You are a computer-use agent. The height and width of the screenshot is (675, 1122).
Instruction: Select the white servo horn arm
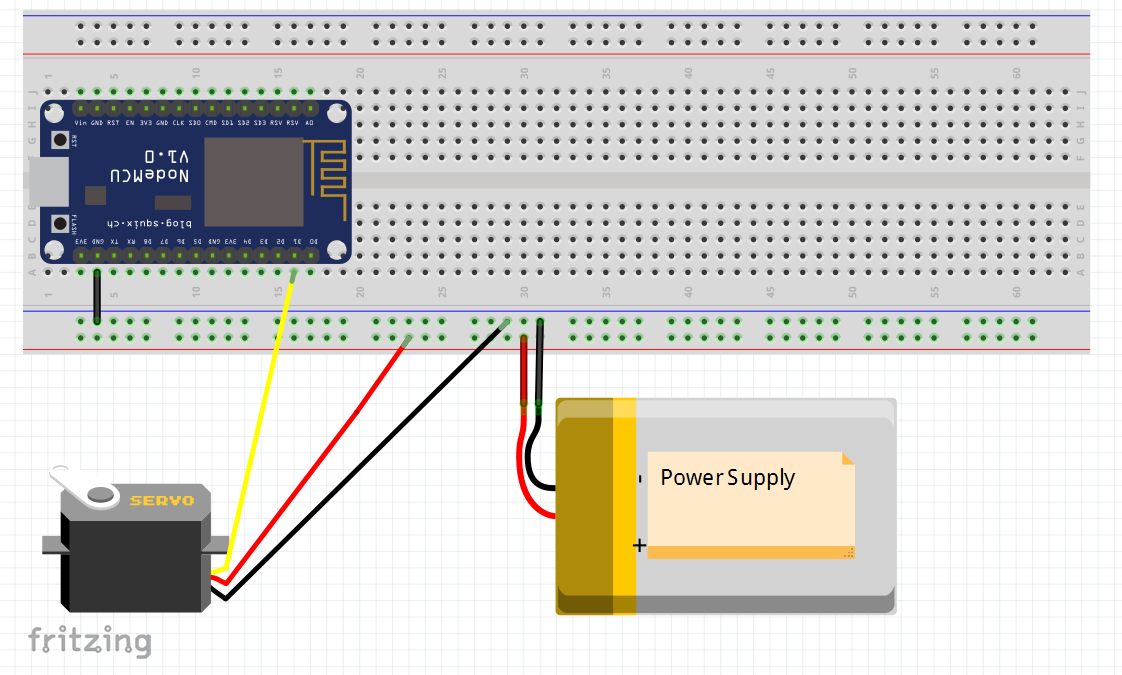pyautogui.click(x=82, y=487)
